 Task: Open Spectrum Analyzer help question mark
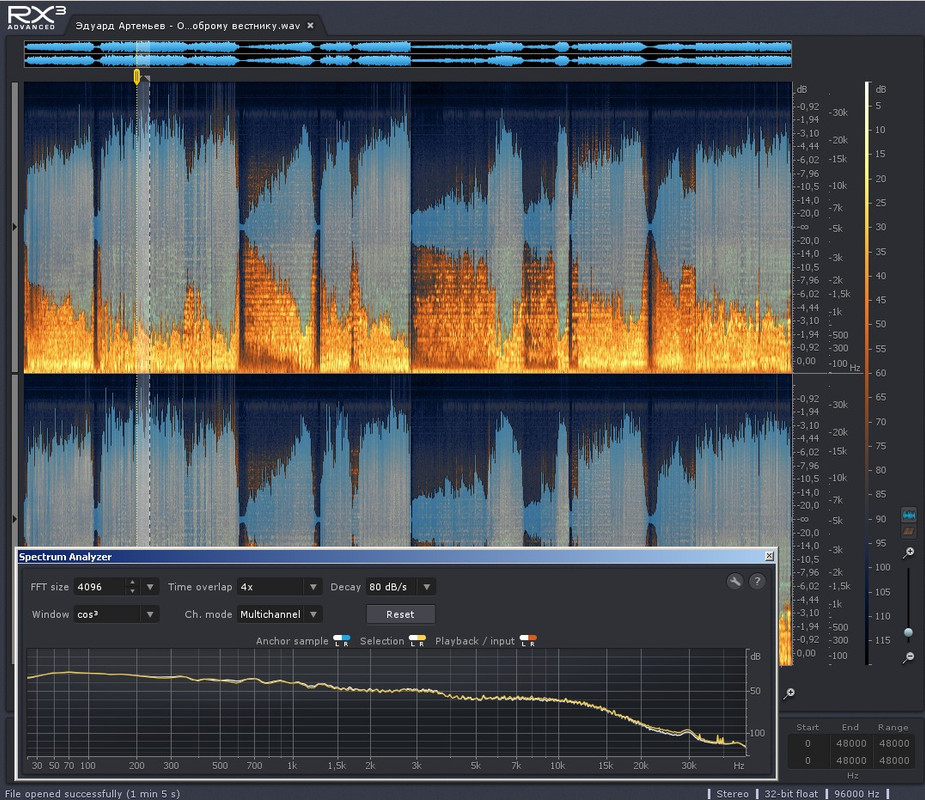coord(757,582)
